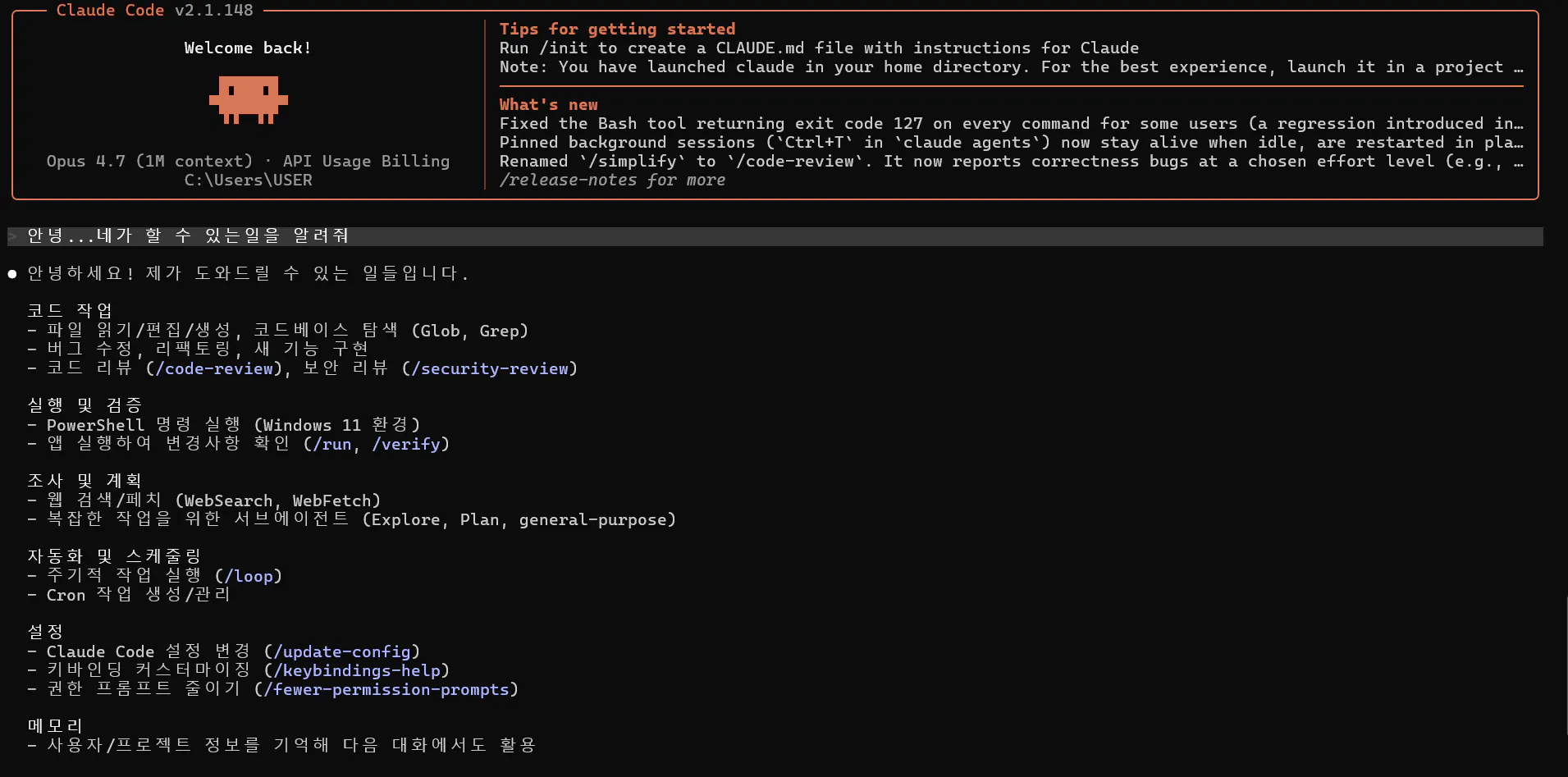Click the "What's new" heading
1568x777 pixels.
pyautogui.click(x=549, y=104)
